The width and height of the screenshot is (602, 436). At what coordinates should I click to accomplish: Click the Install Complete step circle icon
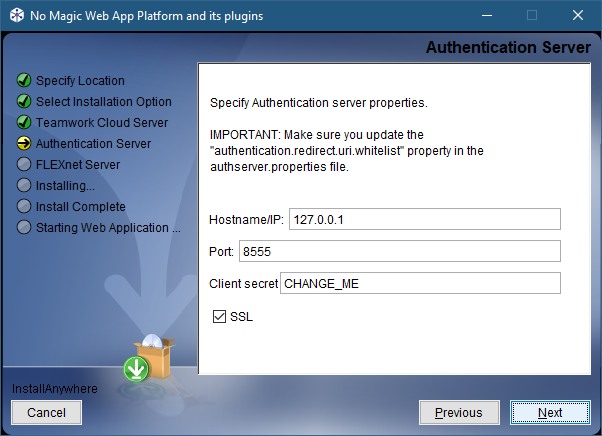tap(24, 206)
